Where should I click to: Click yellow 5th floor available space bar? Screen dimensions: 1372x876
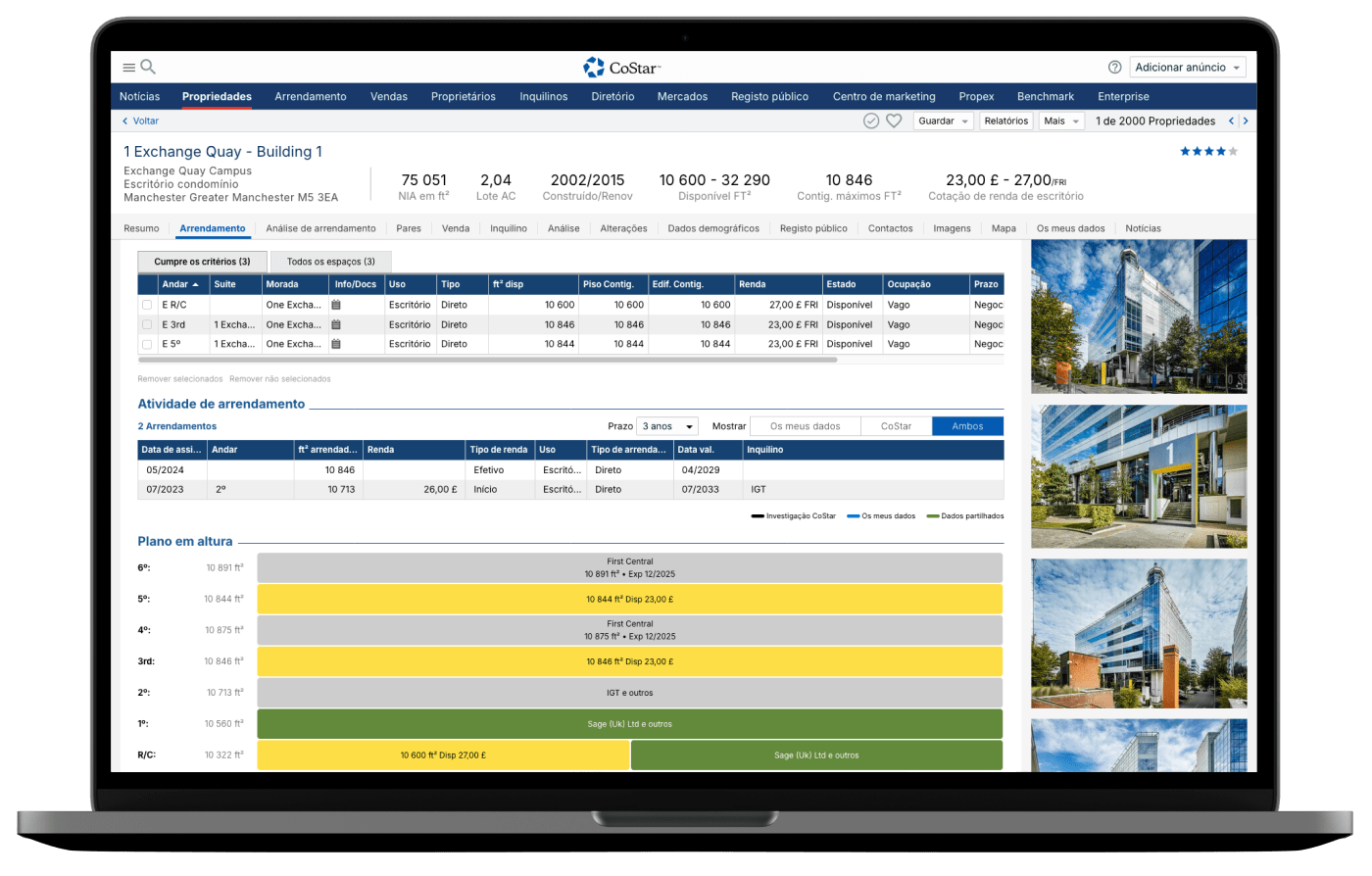pos(629,599)
